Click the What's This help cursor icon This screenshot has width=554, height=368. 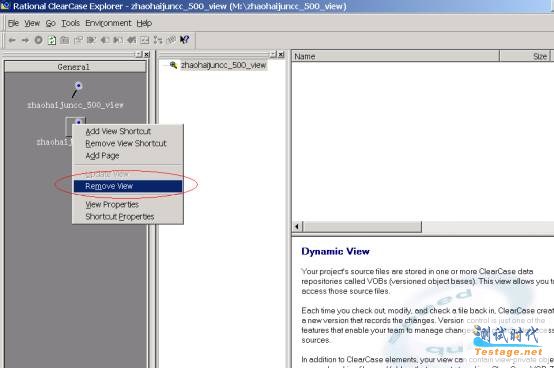point(184,40)
